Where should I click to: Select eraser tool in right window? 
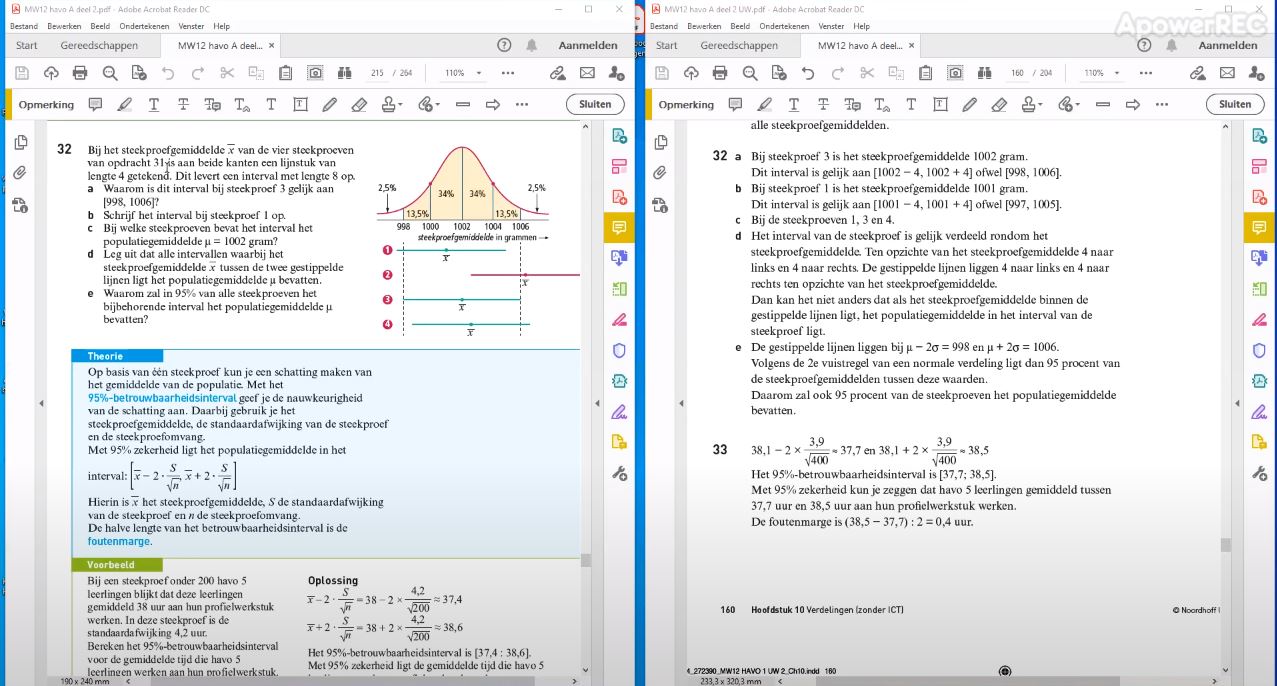pos(1000,104)
